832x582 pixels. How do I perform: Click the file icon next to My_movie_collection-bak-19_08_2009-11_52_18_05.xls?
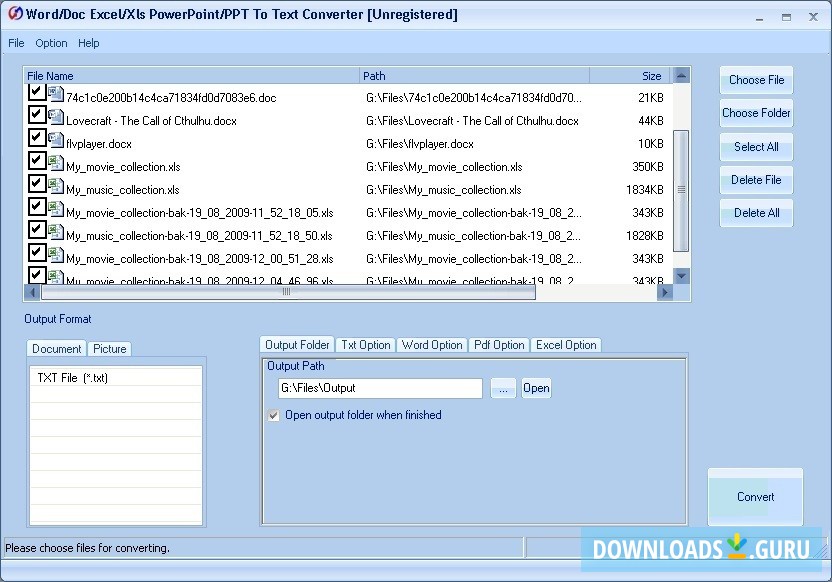coord(54,207)
